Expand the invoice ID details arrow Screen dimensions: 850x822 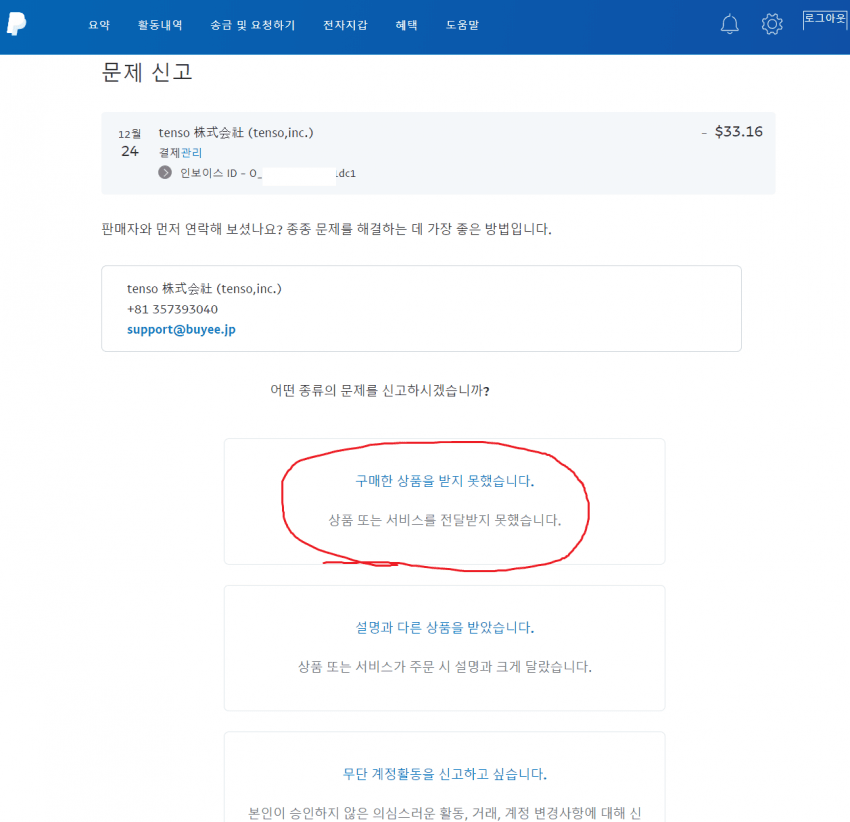point(165,172)
